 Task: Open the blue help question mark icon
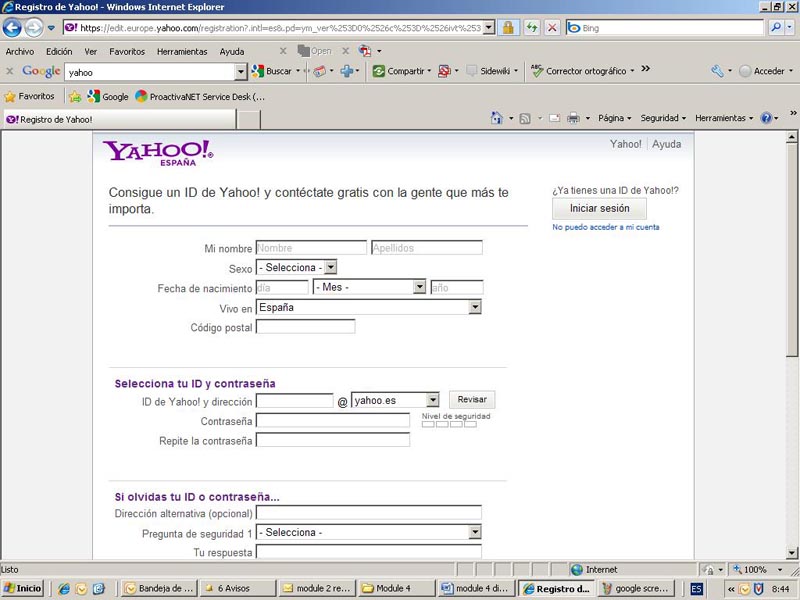[766, 118]
